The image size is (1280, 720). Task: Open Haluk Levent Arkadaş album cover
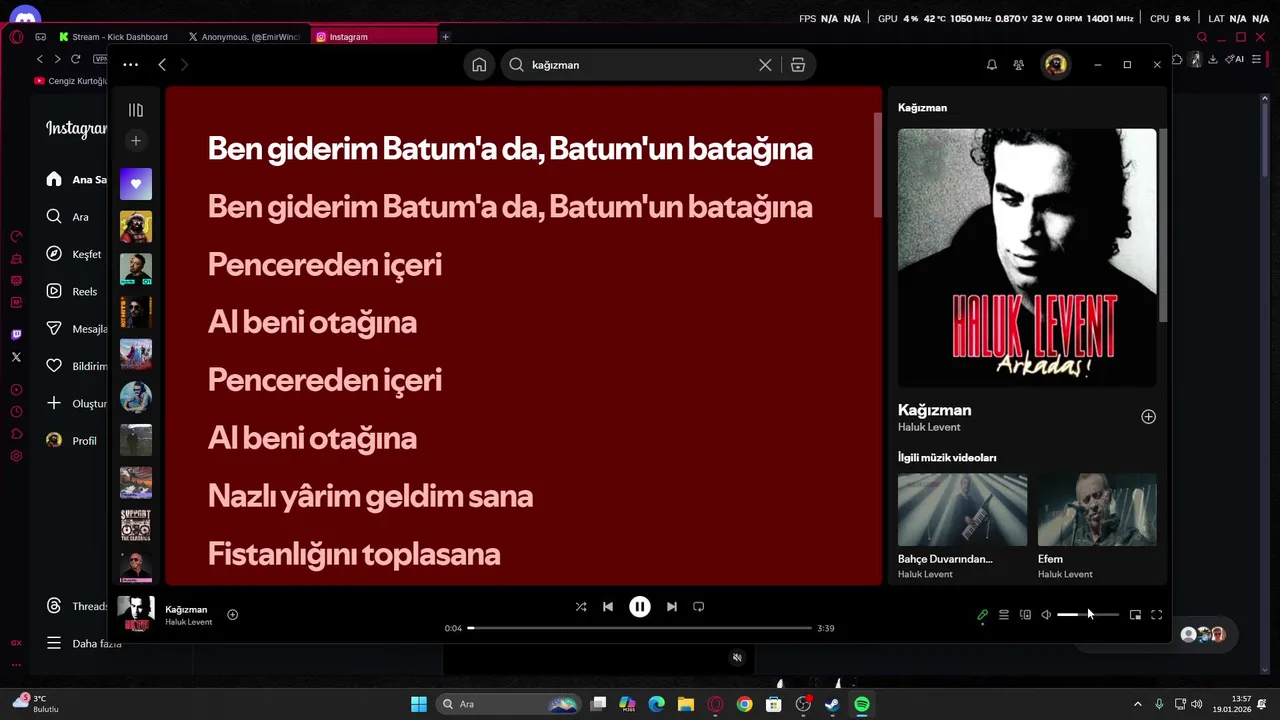coord(1027,258)
